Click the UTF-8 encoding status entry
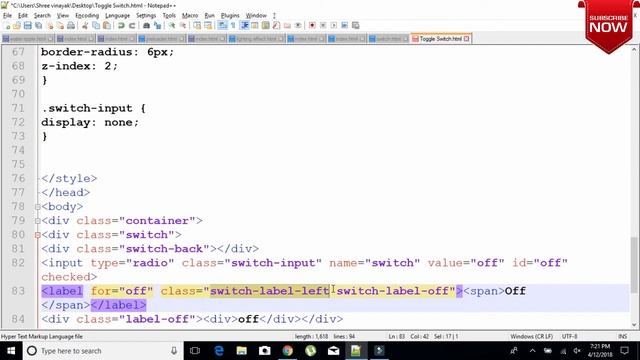 (x=569, y=336)
